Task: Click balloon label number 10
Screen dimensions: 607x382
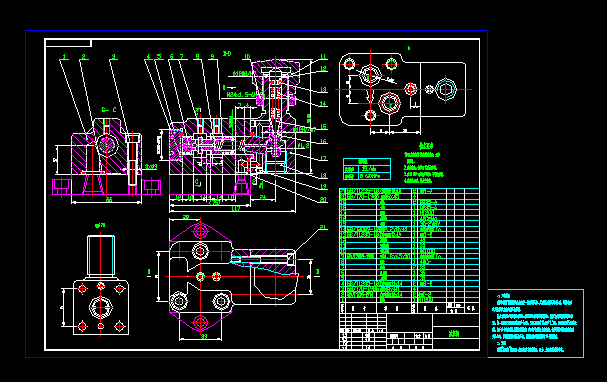Action: point(247,57)
